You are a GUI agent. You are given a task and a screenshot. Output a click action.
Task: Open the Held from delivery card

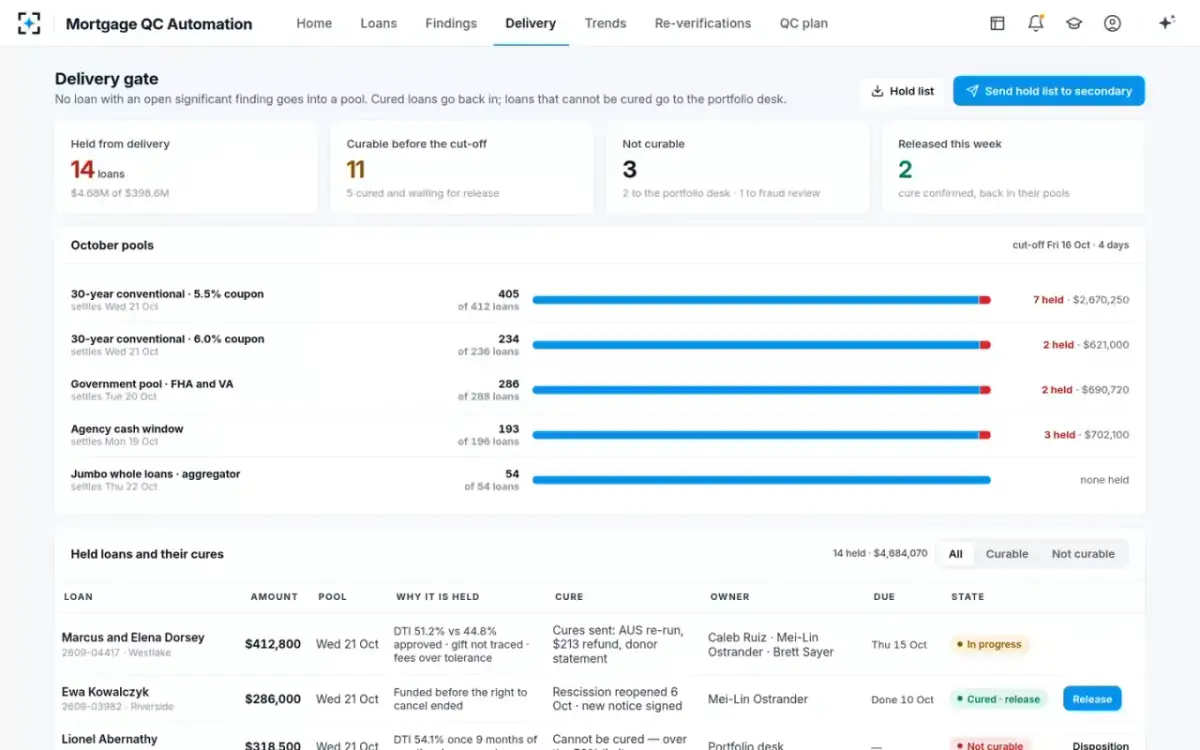(186, 168)
